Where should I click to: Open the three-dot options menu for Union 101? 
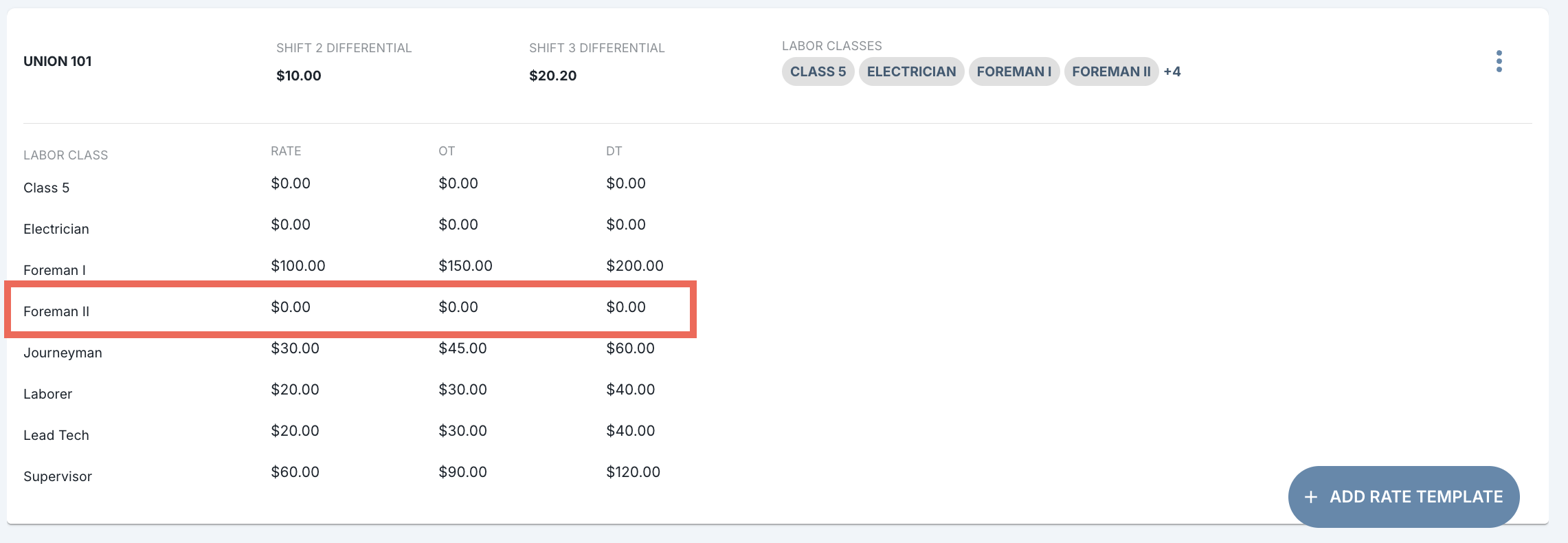coord(1499,61)
